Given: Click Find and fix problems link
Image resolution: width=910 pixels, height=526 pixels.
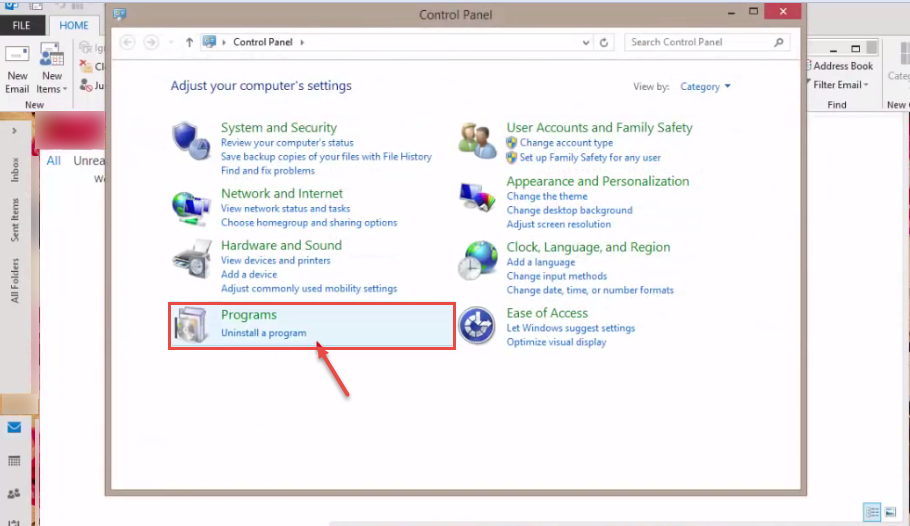Looking at the screenshot, I should 268,171.
